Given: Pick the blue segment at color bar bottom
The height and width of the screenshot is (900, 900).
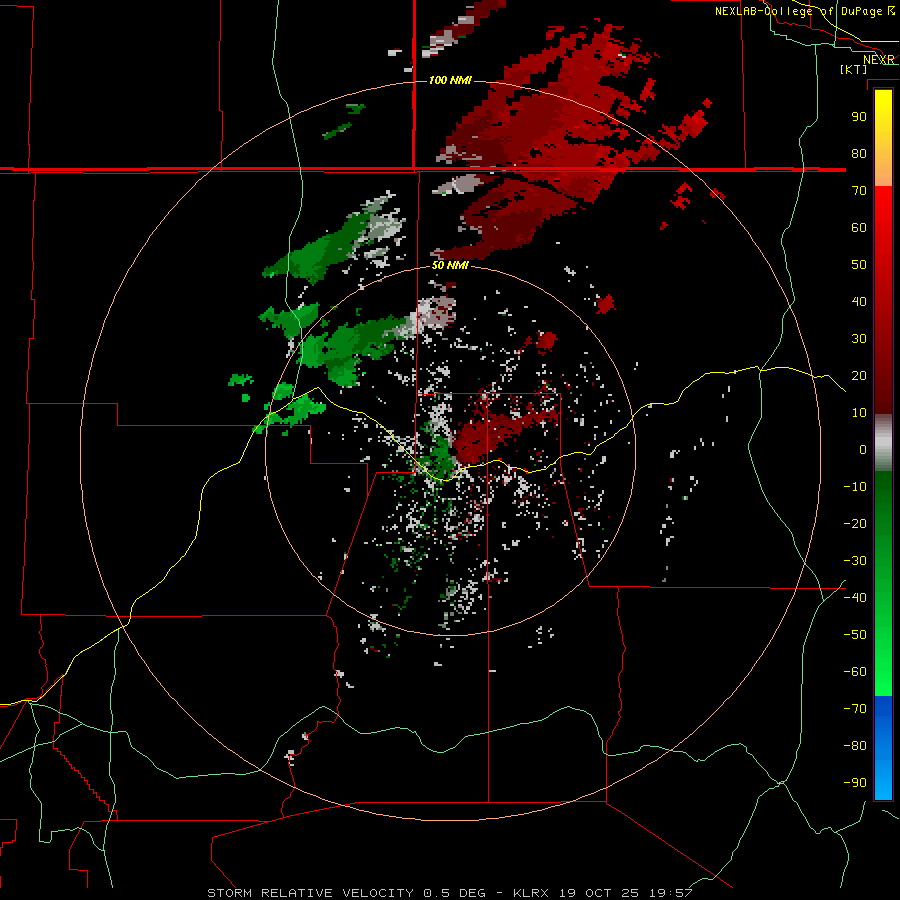Looking at the screenshot, I should pyautogui.click(x=883, y=748).
